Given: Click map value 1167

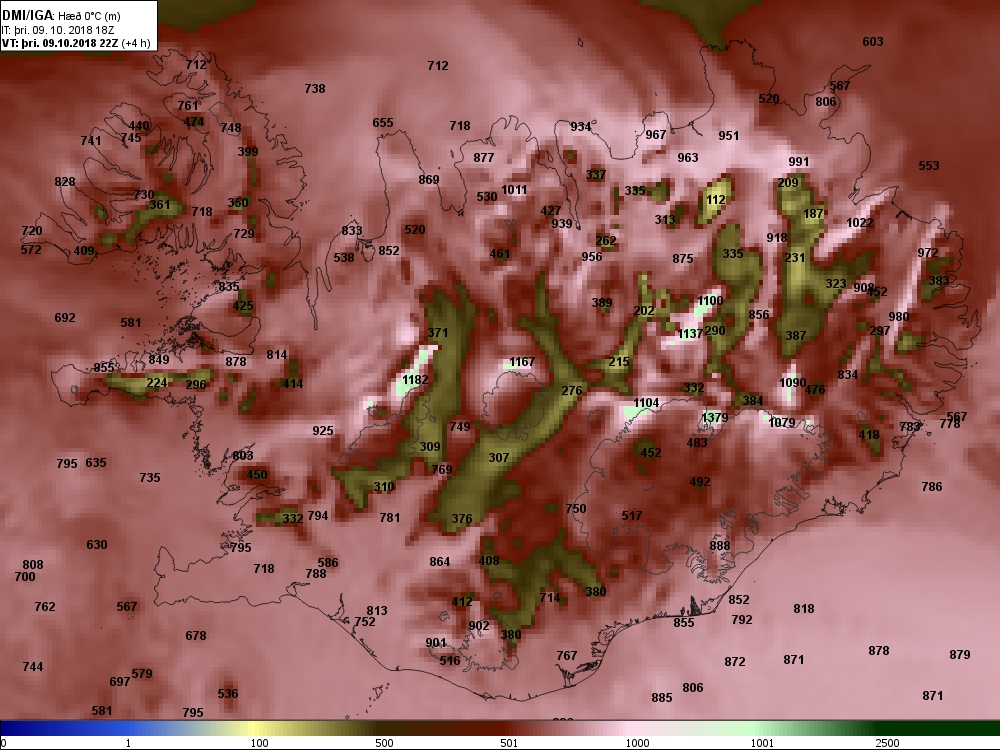Looking at the screenshot, I should coord(522,362).
